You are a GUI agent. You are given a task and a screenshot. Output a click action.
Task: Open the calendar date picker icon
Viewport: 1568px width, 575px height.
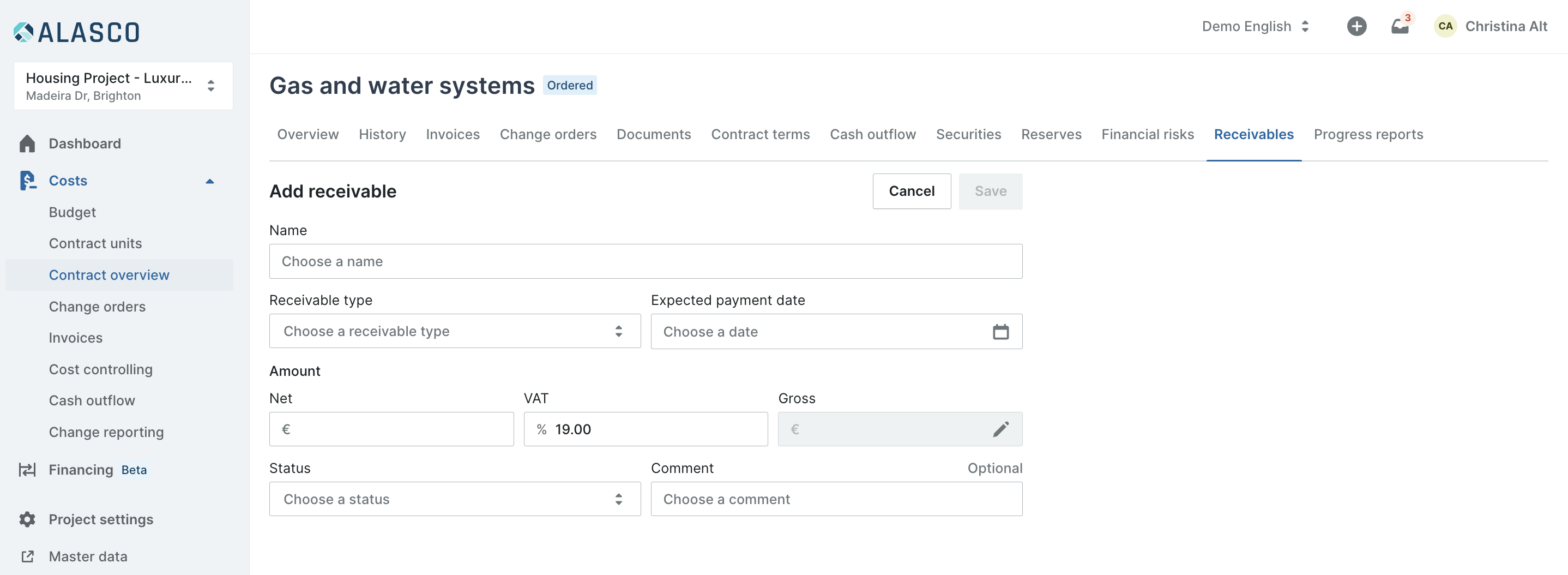tap(1000, 332)
